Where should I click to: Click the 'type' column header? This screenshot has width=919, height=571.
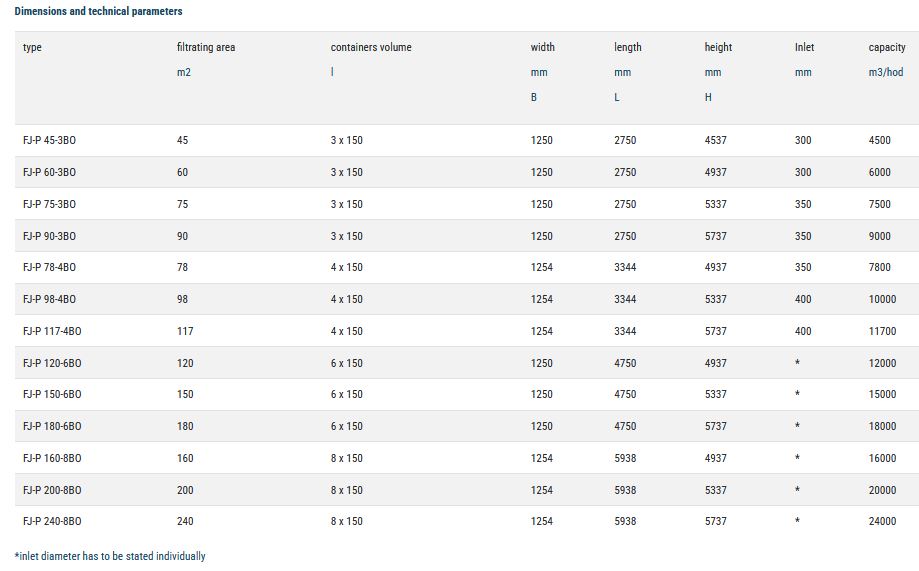[32, 47]
